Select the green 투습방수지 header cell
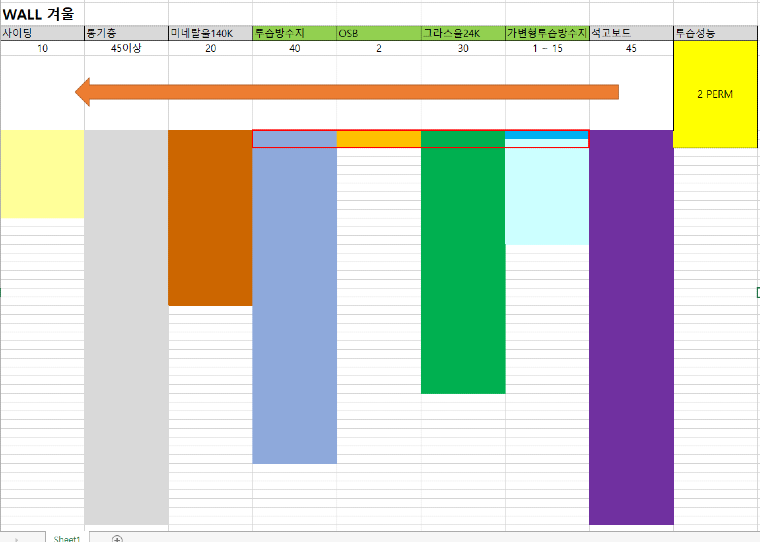 (x=294, y=33)
